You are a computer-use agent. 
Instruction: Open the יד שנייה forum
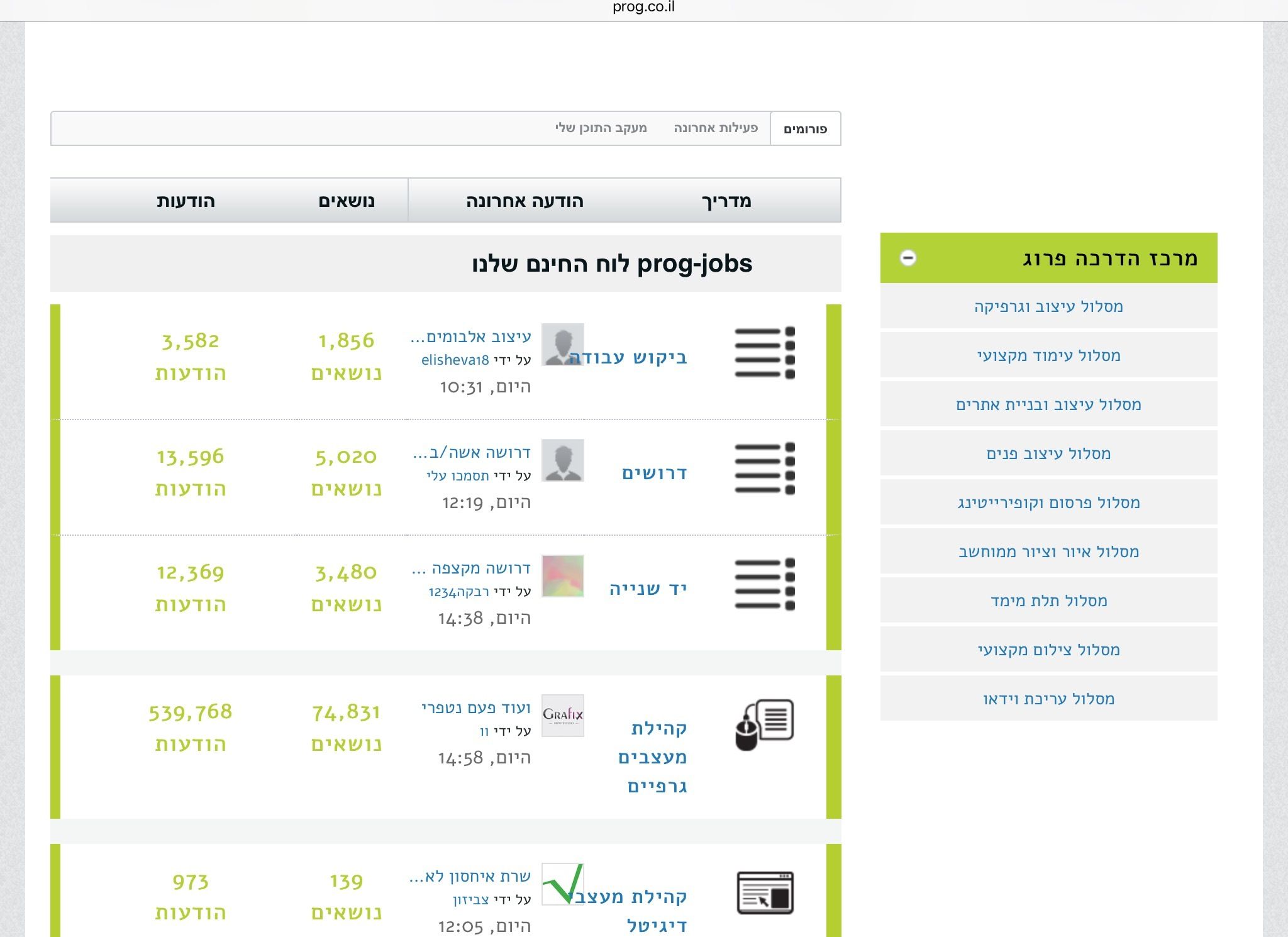[648, 589]
